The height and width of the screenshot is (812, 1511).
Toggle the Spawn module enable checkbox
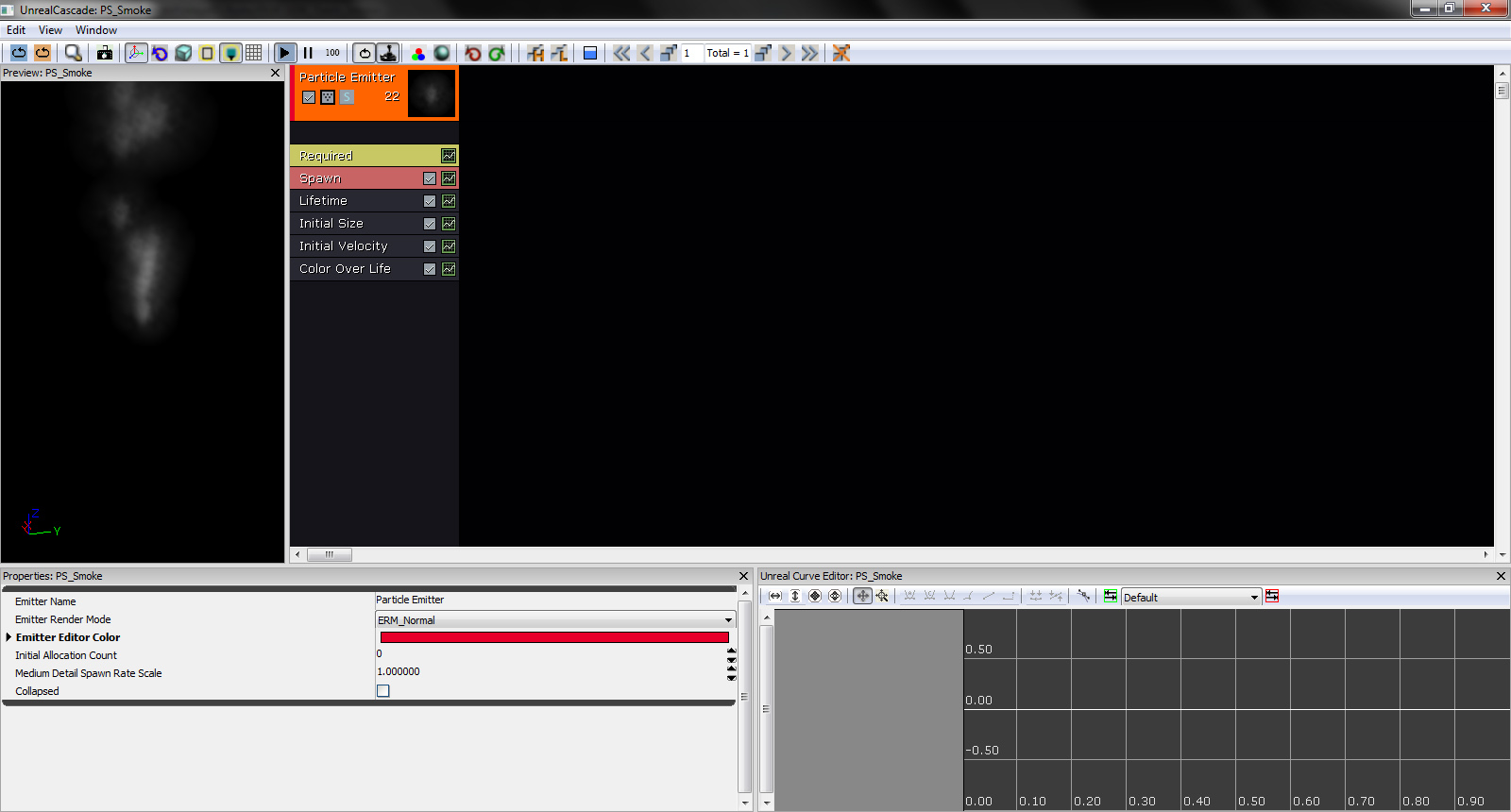[x=430, y=178]
